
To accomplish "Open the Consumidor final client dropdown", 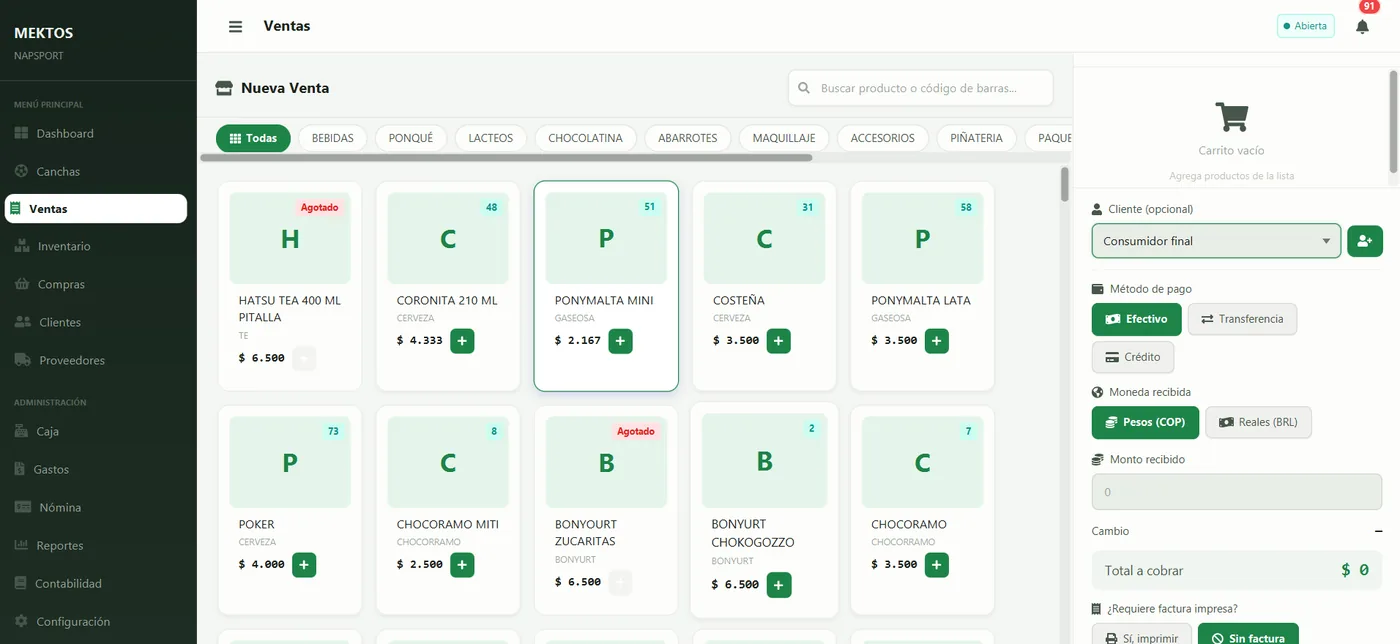I will pyautogui.click(x=1216, y=241).
